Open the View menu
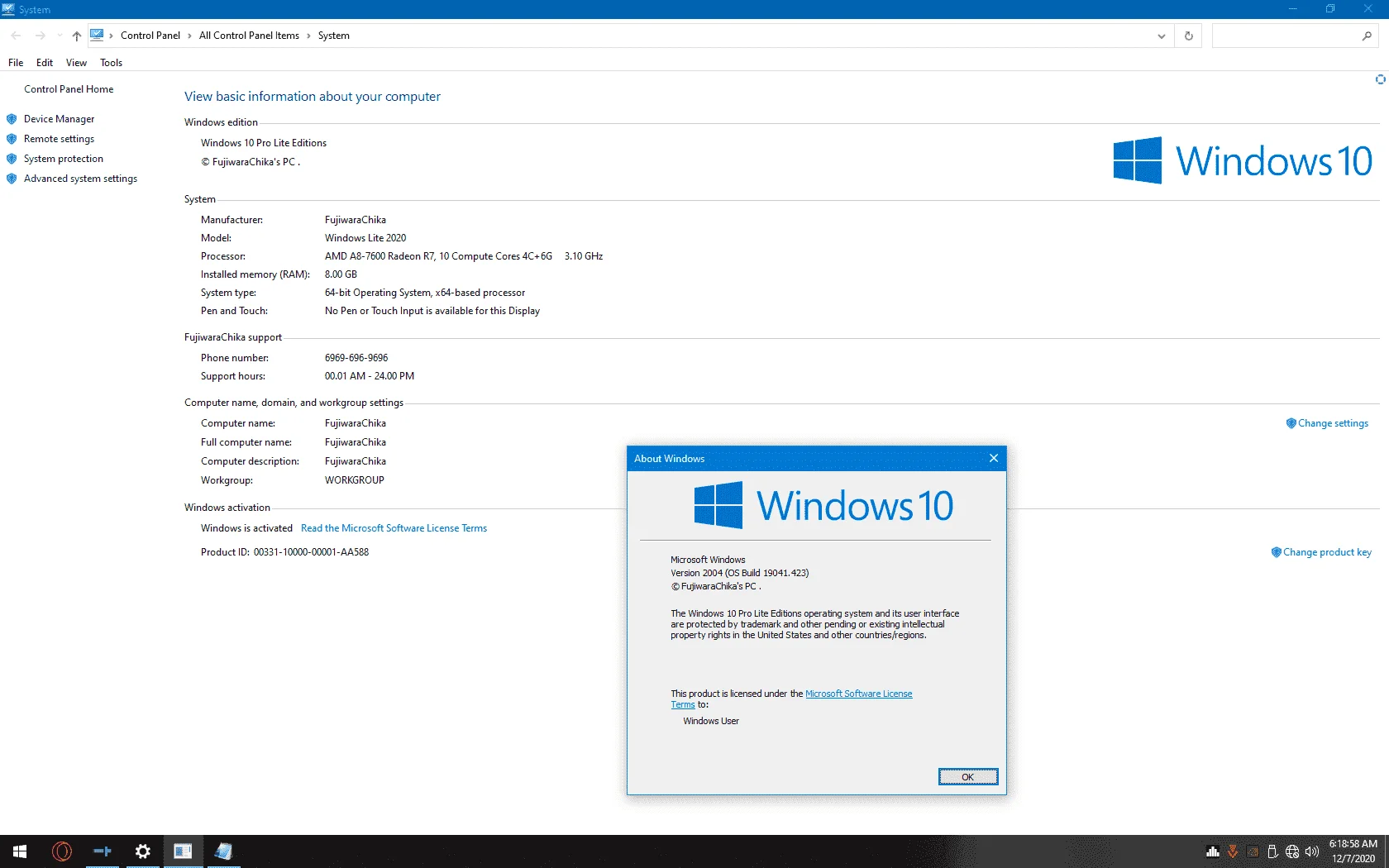1389x868 pixels. [76, 63]
